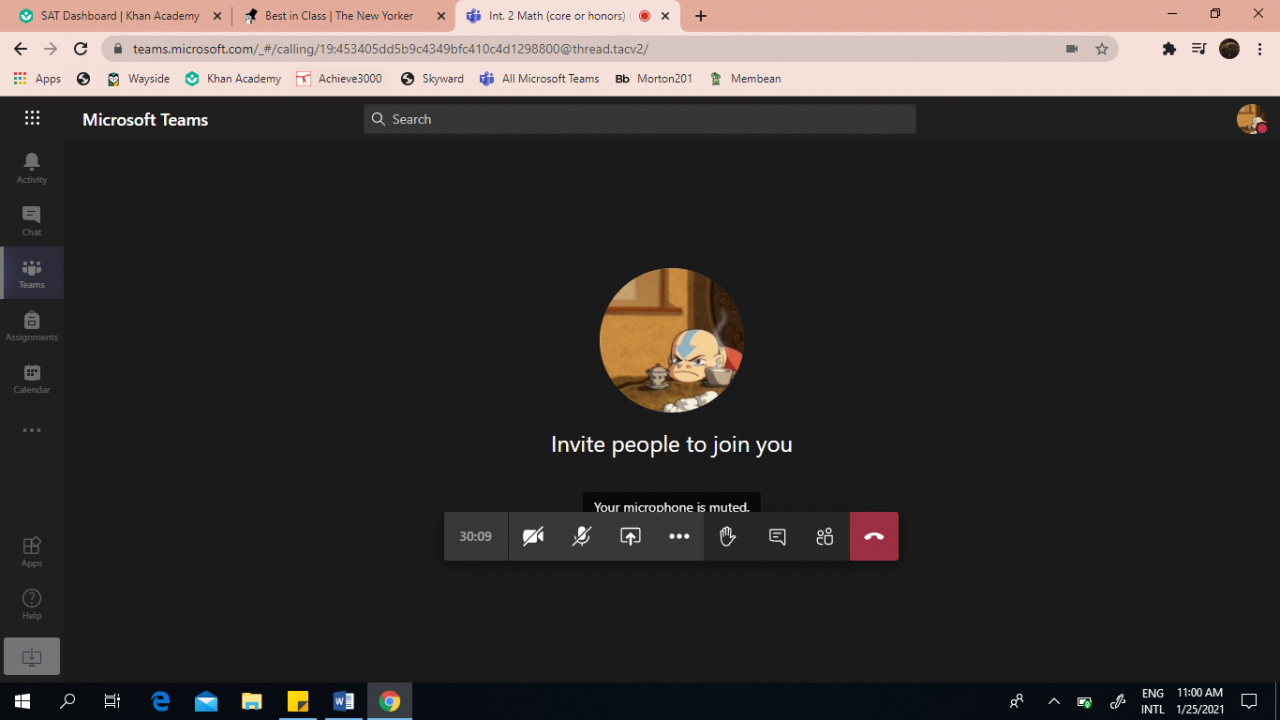This screenshot has height=720, width=1280.
Task: Close the Int. 2 Math tab
Action: (x=665, y=16)
